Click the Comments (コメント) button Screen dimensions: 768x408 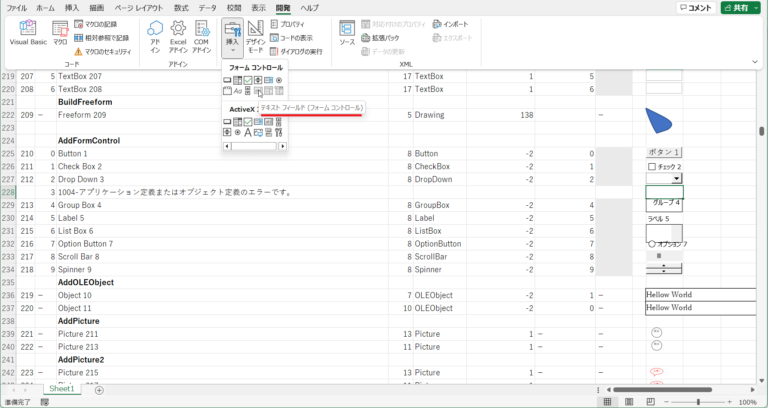click(696, 7)
